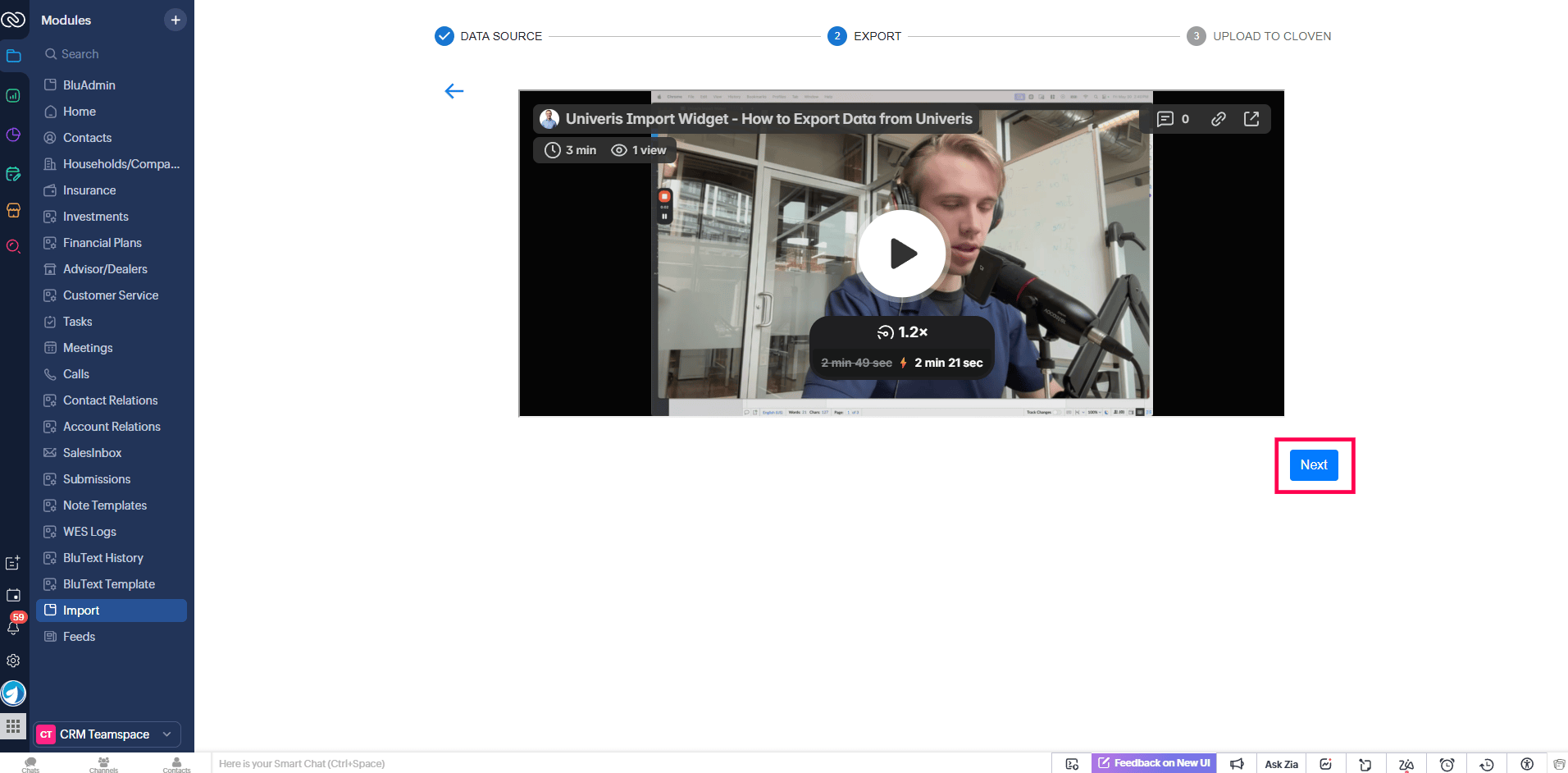1568x773 pixels.
Task: Open the Tasks module
Action: pos(112,322)
